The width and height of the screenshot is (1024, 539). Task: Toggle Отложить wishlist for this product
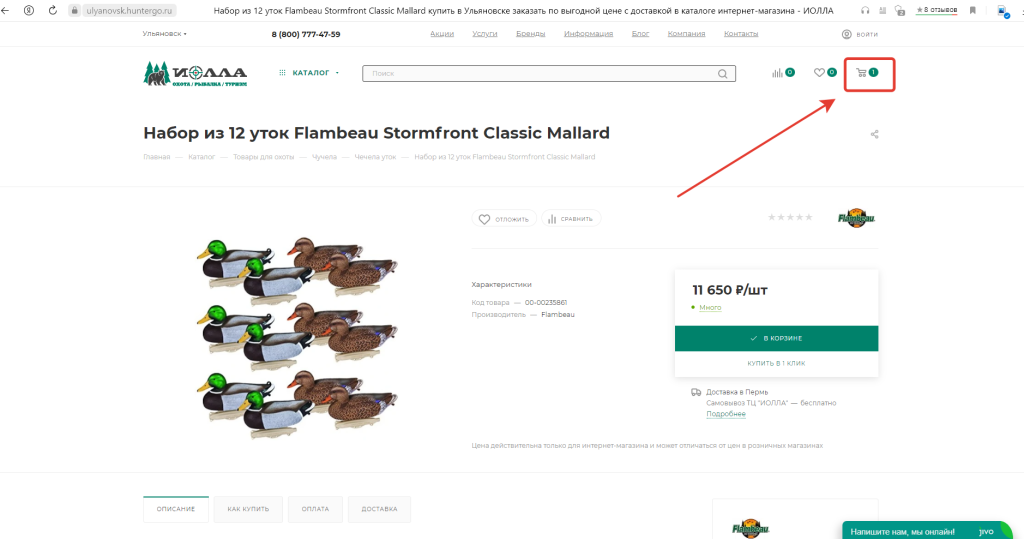[x=504, y=219]
